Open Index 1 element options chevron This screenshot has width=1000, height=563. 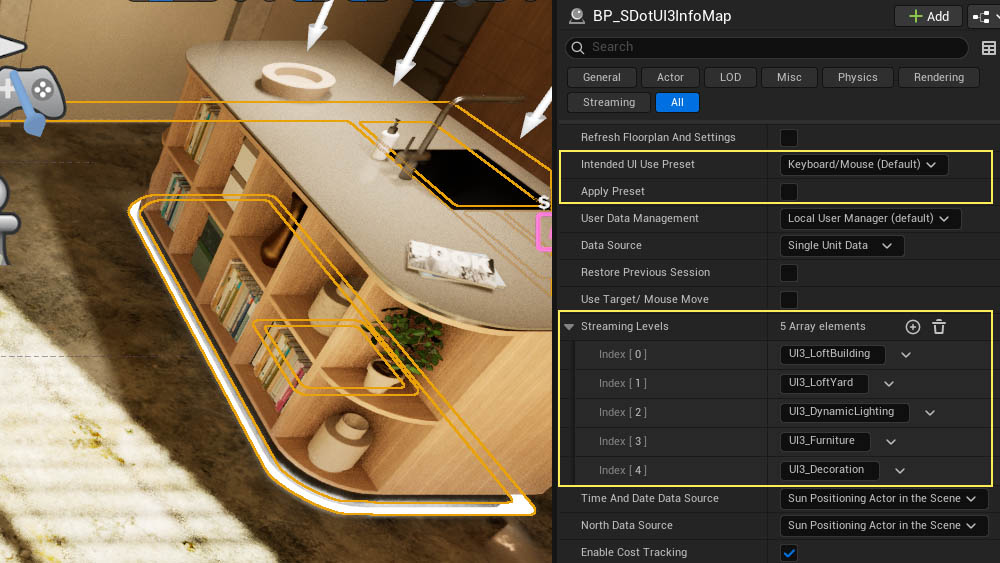(x=889, y=384)
